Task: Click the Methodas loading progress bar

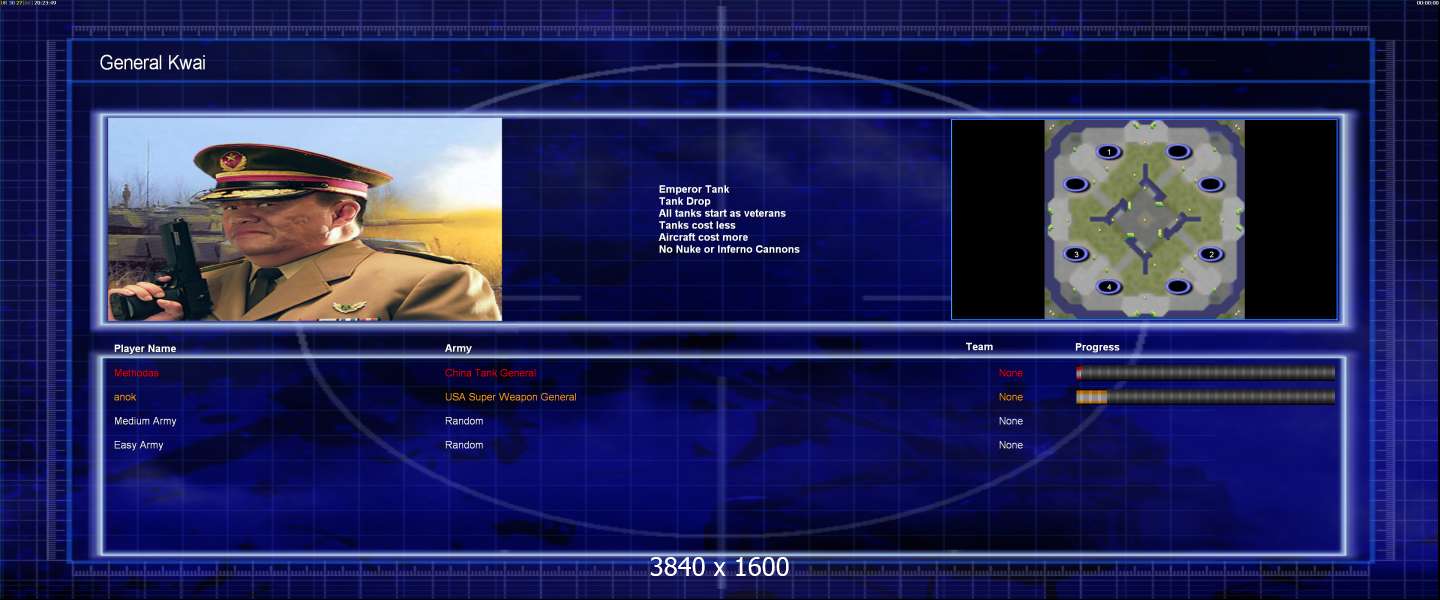Action: coord(1205,373)
